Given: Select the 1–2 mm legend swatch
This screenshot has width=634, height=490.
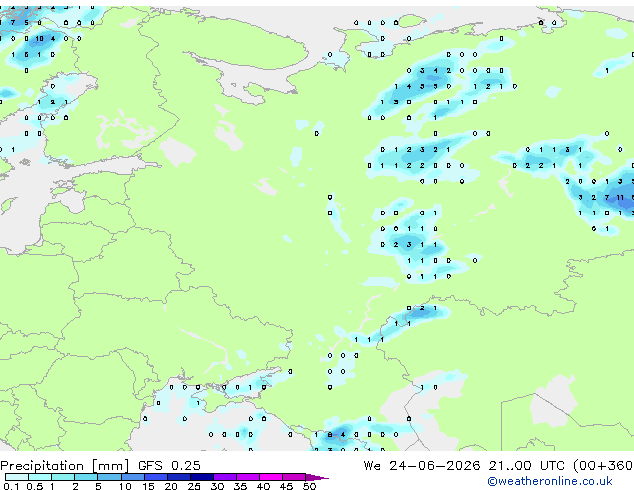Looking at the screenshot, I should [x=63, y=477].
